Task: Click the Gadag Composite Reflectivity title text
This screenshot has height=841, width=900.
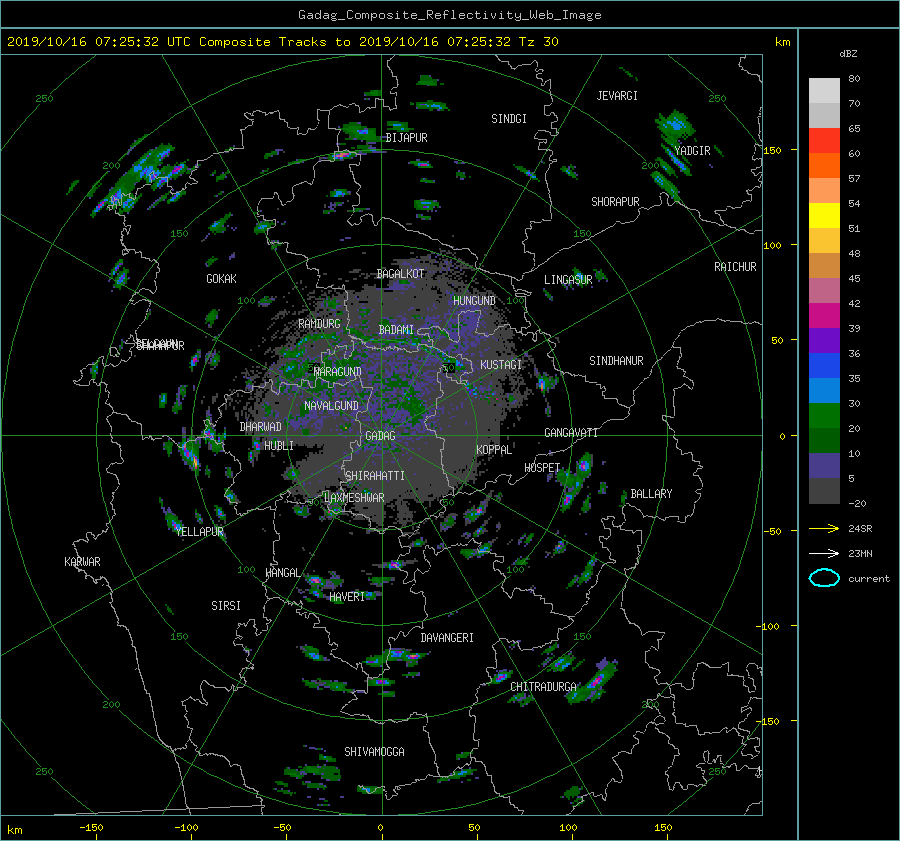Action: pos(449,15)
